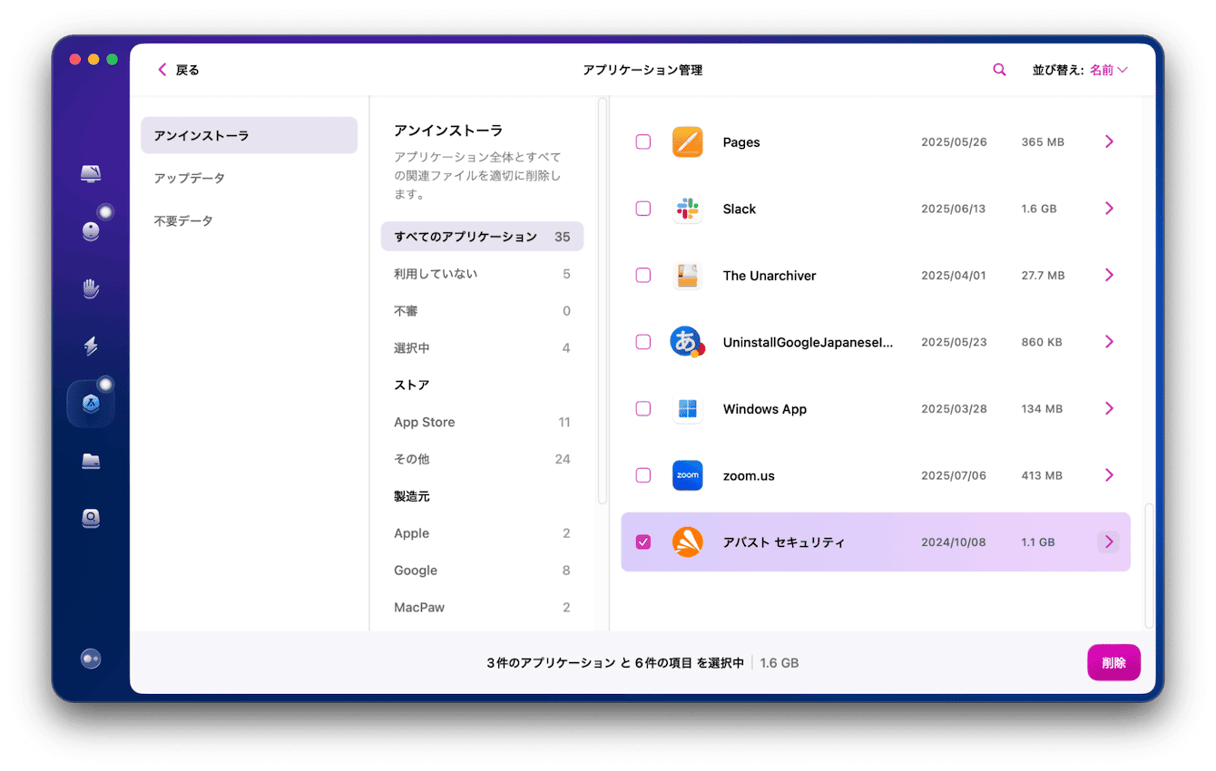Click the search magnifier icon
Image resolution: width=1216 pixels, height=771 pixels.
(x=999, y=70)
